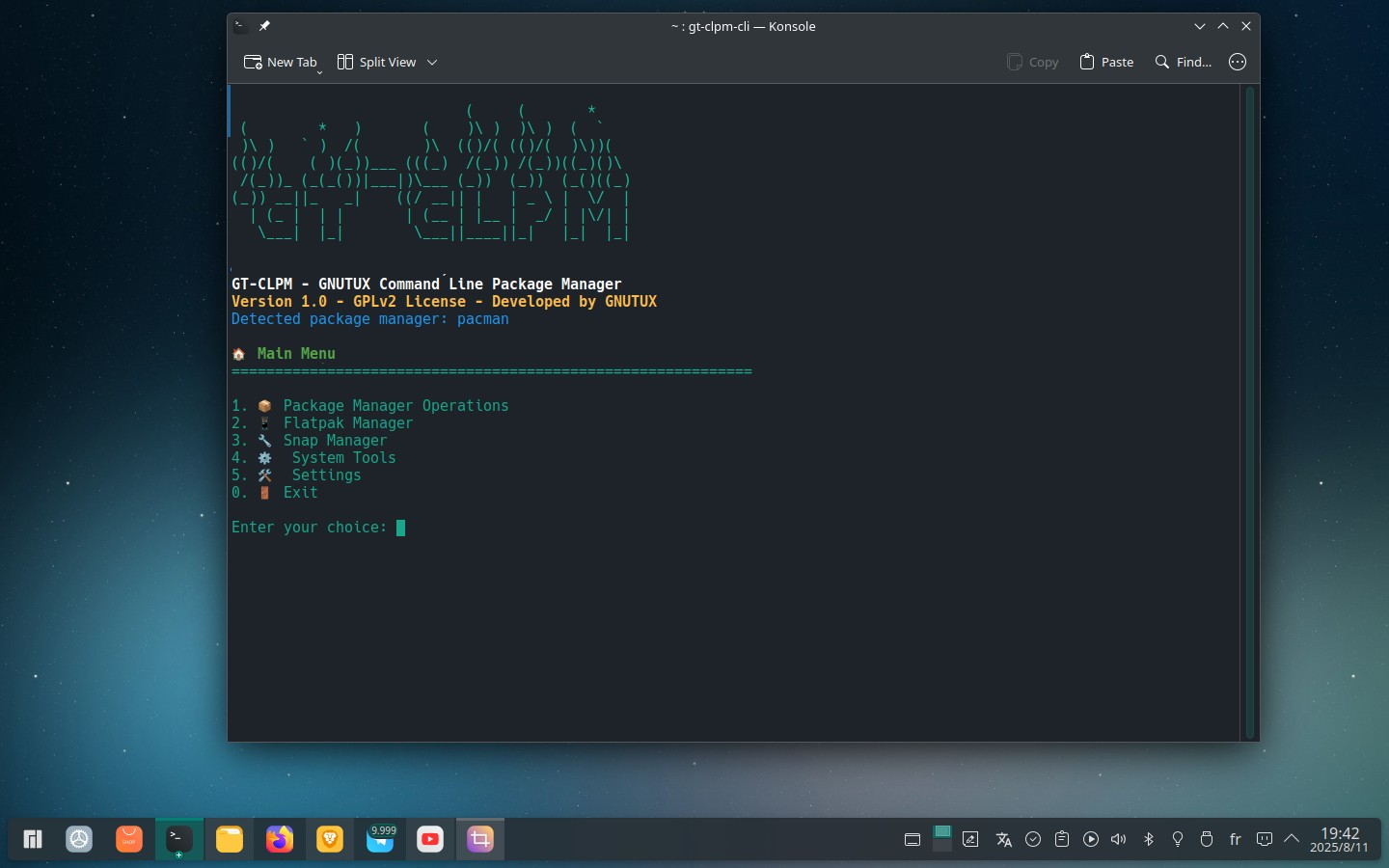Viewport: 1389px width, 868px height.
Task: Expand the Split View dropdown chevron
Action: pos(432,62)
